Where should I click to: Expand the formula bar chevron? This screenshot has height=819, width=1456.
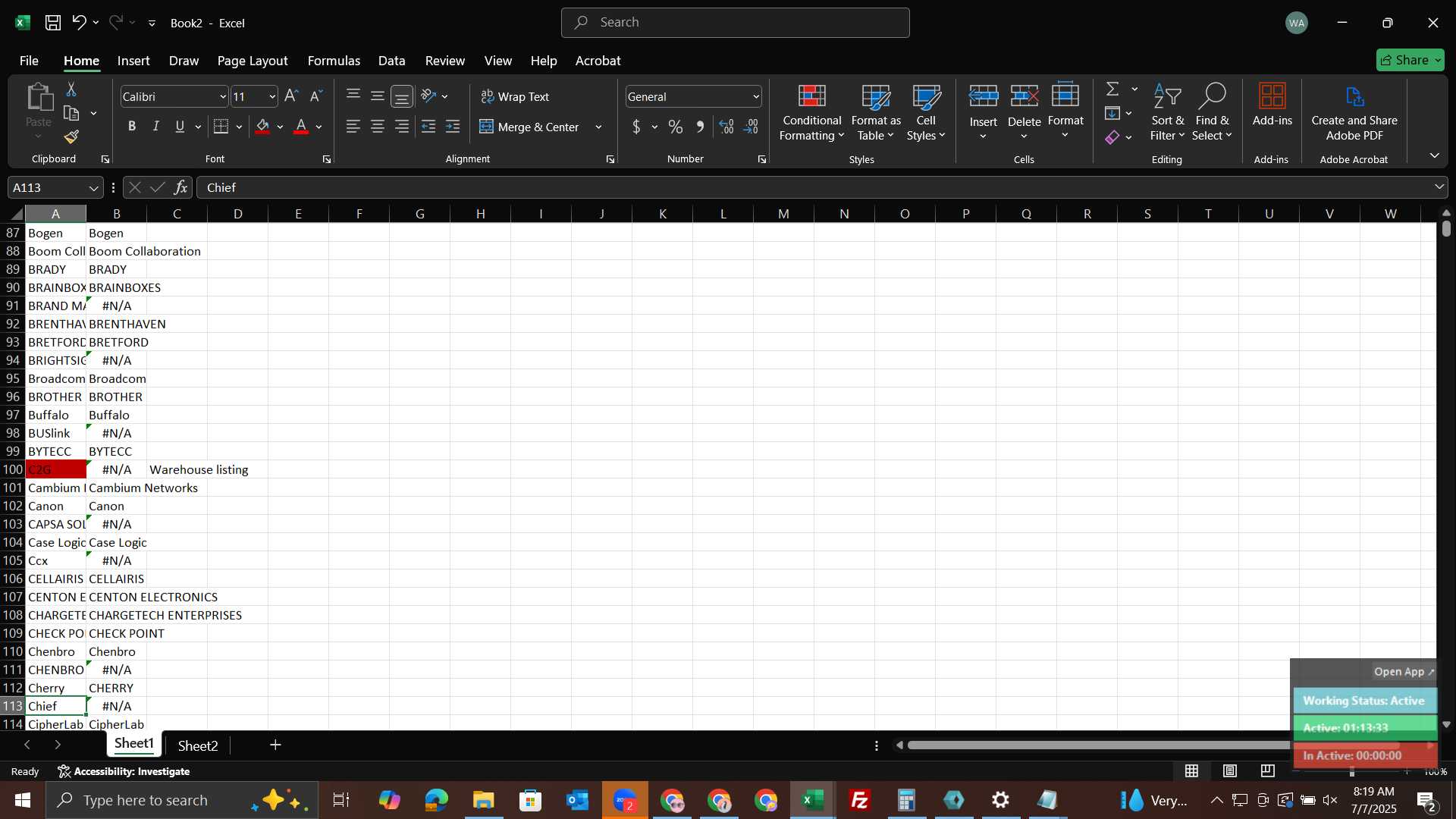[x=1439, y=187]
